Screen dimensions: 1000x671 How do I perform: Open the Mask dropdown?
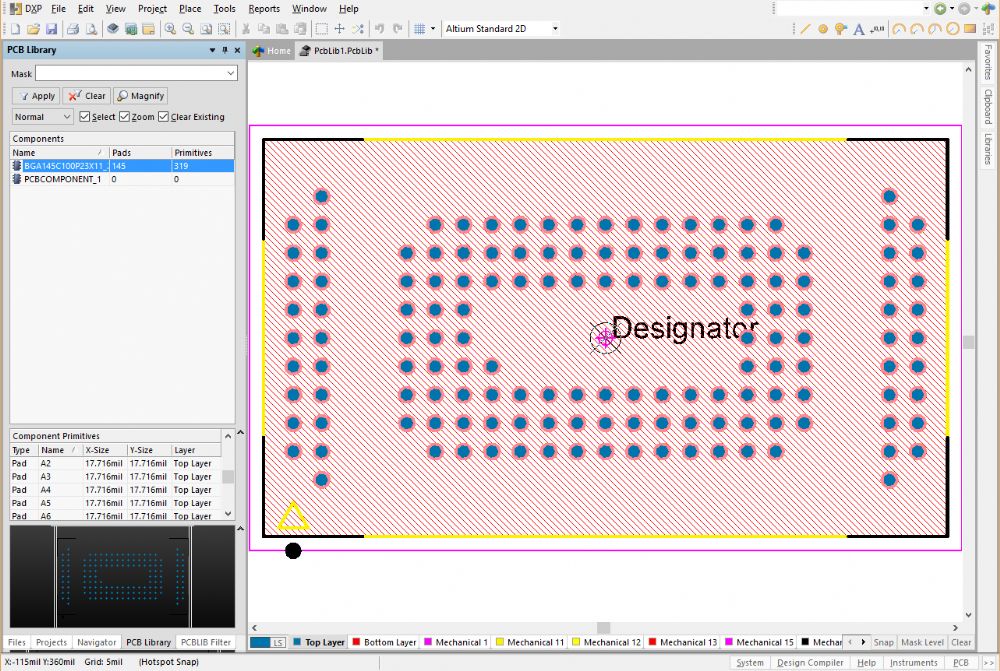click(231, 73)
